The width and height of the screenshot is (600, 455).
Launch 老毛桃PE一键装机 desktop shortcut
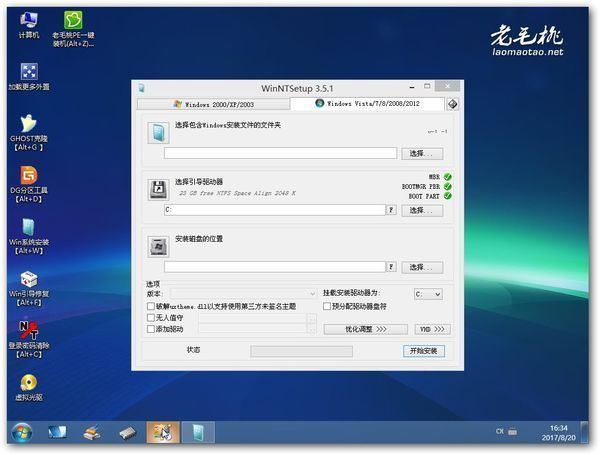[x=73, y=29]
